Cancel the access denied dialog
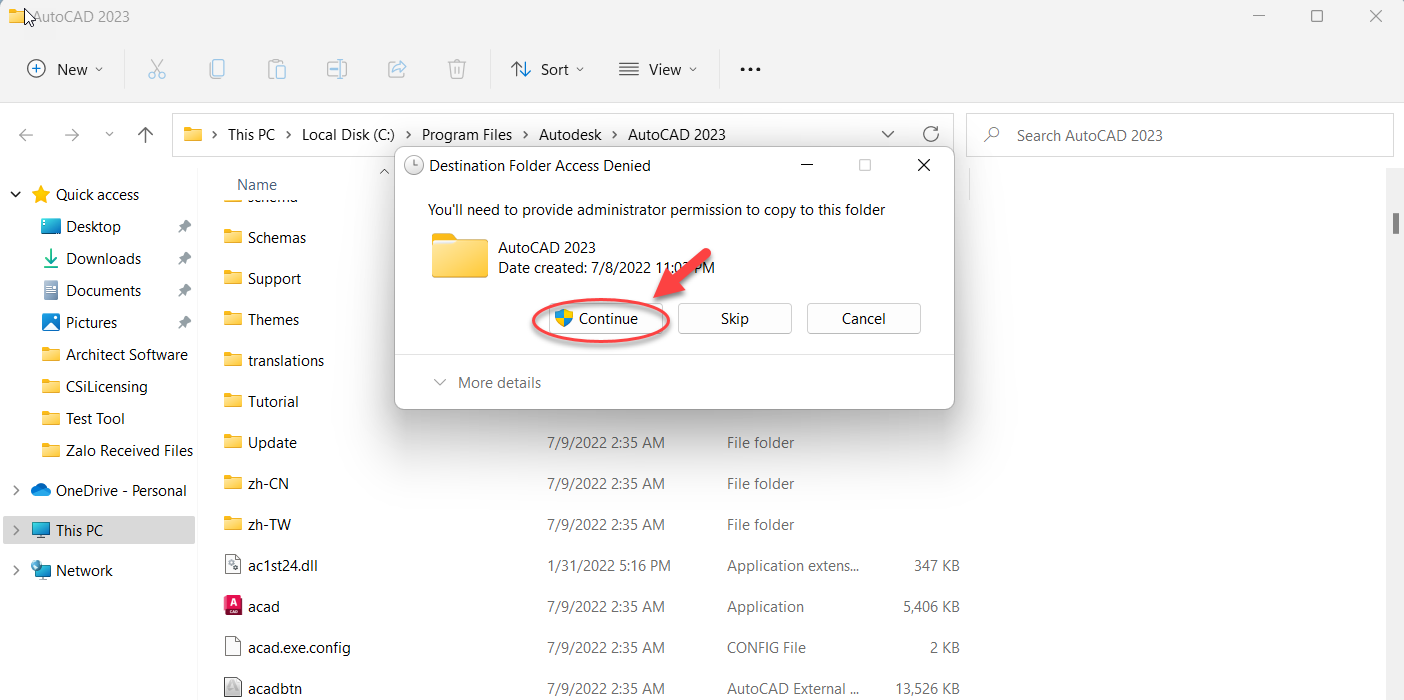Screen dimensions: 1404x700 (x=863, y=319)
